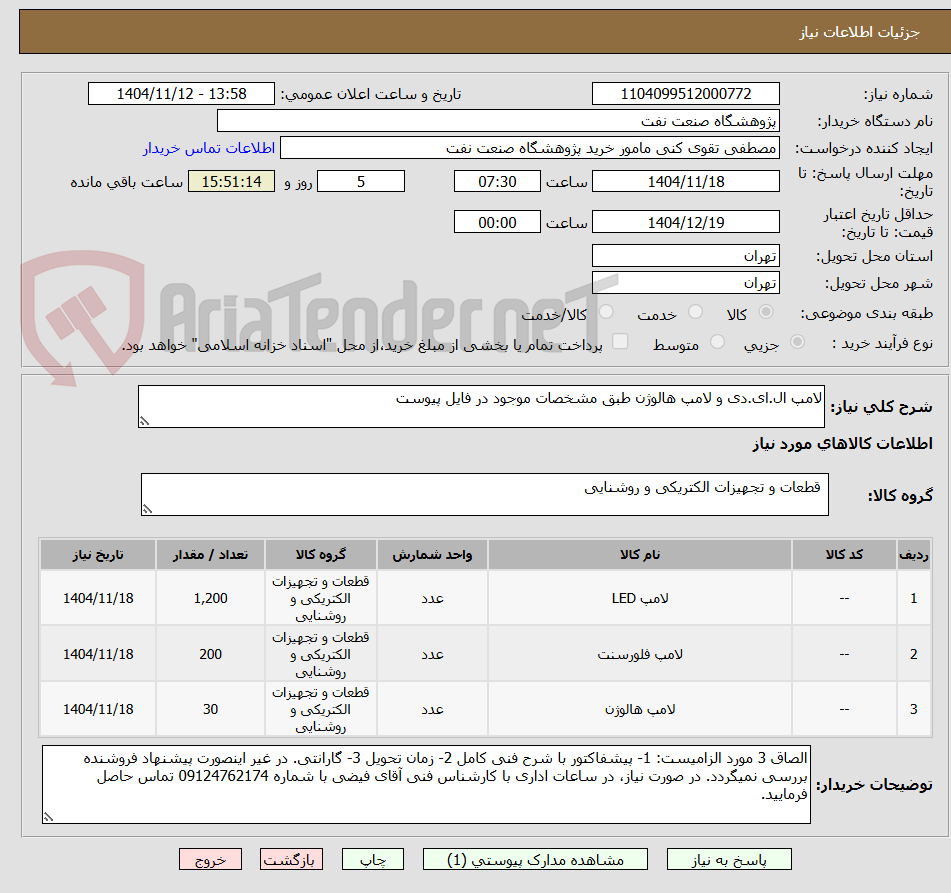Click the remaining days field showing 5
This screenshot has height=893, width=951.
361,181
